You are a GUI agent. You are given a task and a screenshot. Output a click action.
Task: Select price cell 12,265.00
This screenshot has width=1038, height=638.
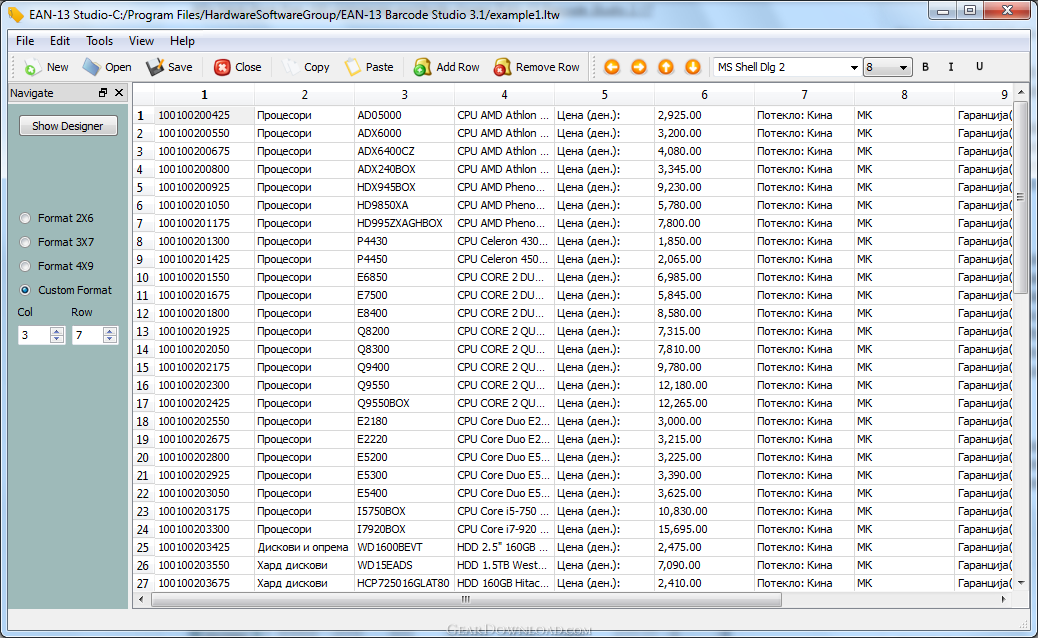704,404
